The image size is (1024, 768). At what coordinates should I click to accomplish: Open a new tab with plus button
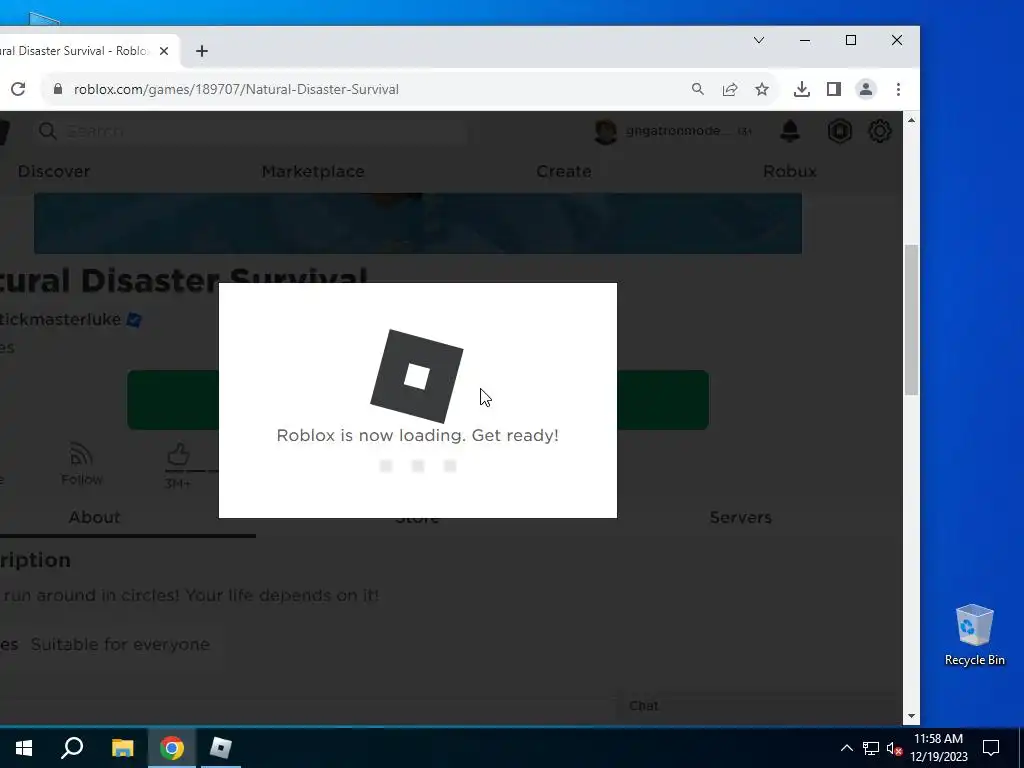tap(202, 51)
